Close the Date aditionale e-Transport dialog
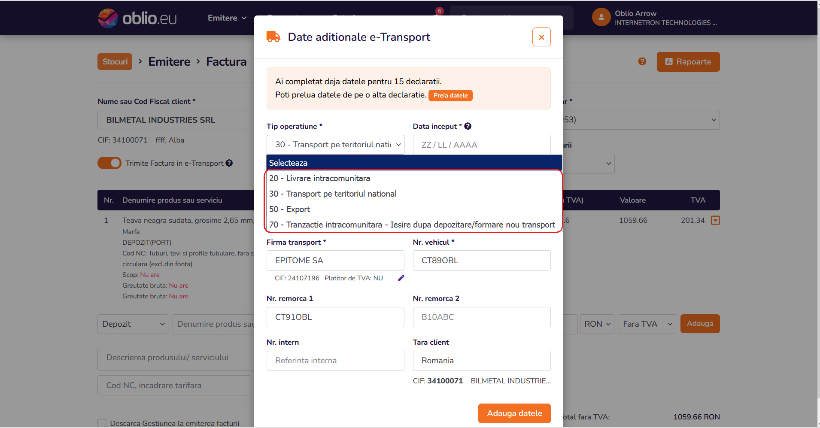The width and height of the screenshot is (820, 428). (x=541, y=37)
